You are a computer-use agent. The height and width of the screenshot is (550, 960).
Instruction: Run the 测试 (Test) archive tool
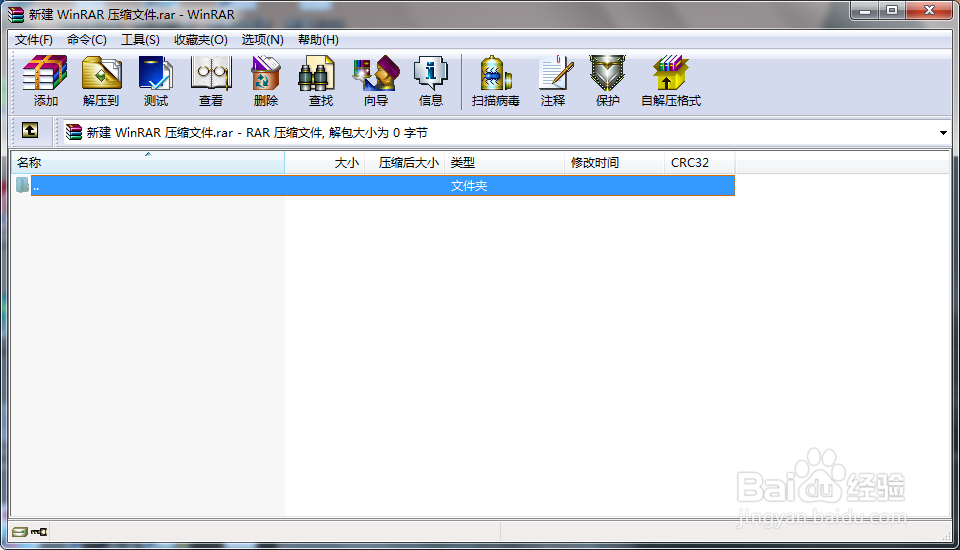[x=156, y=81]
